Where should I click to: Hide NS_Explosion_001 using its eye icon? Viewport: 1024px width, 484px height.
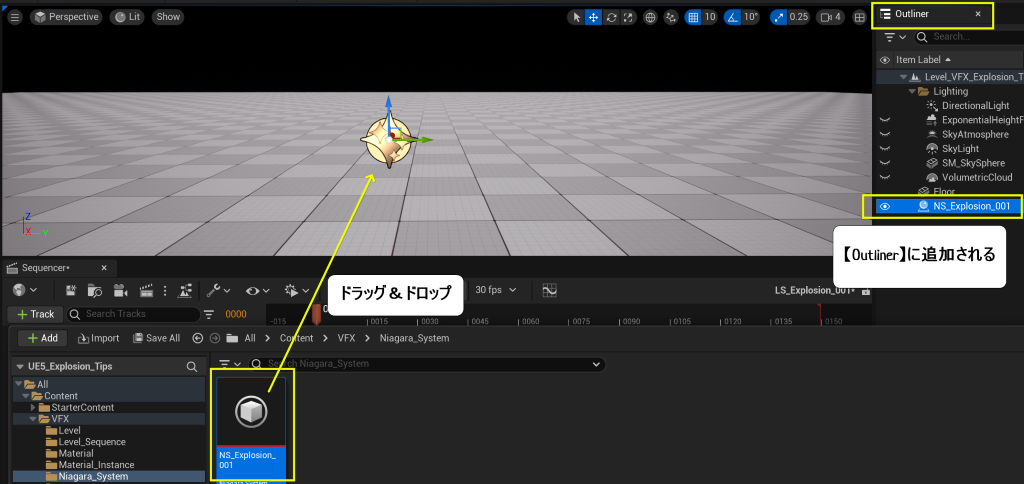click(885, 206)
